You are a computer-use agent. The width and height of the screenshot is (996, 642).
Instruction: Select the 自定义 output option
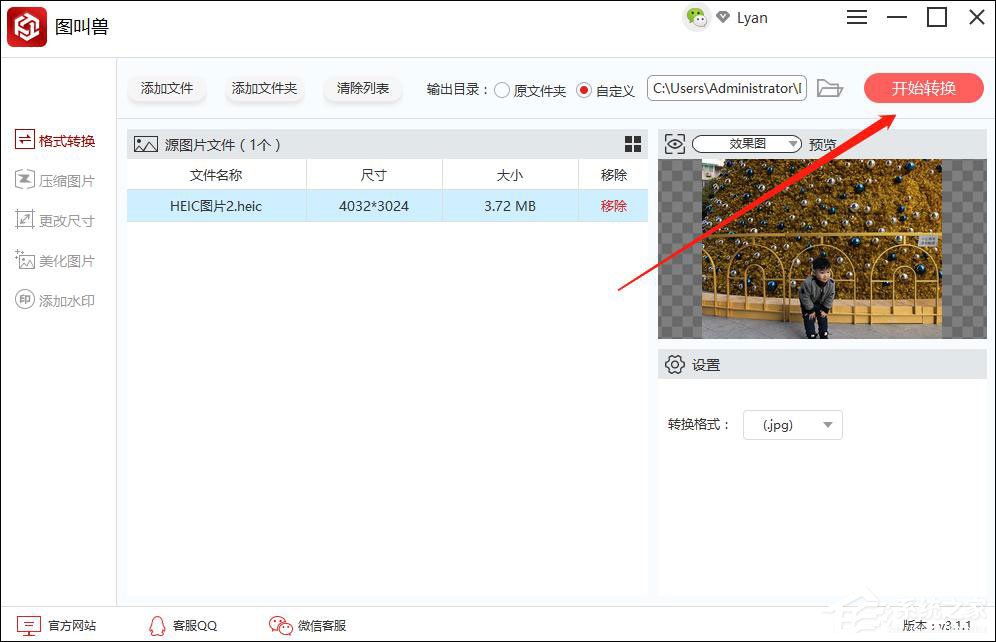(583, 88)
